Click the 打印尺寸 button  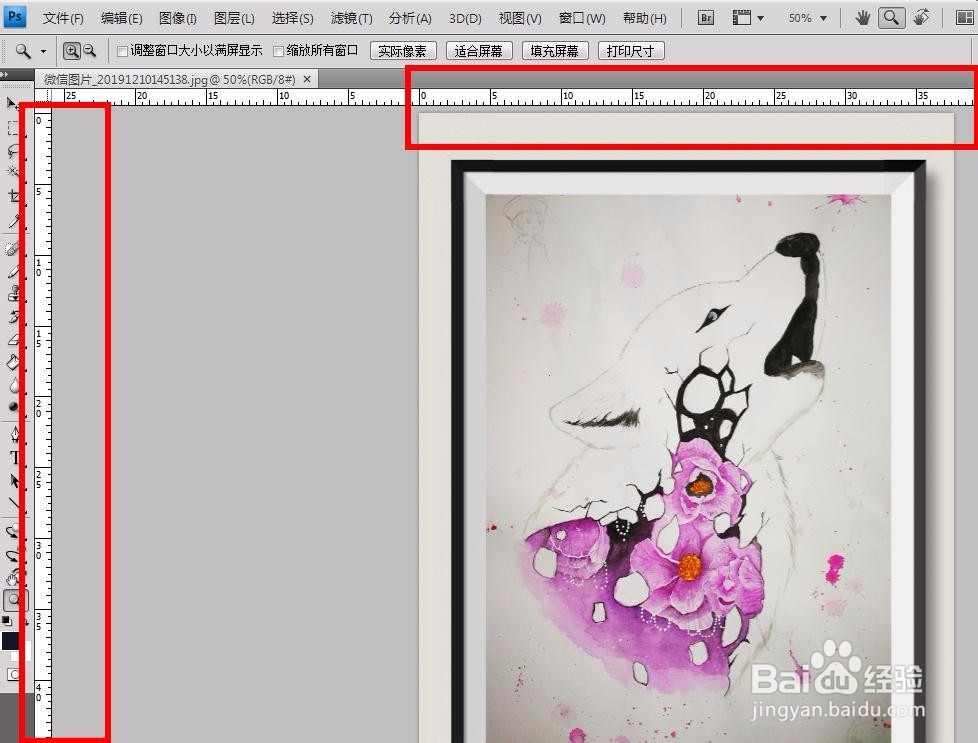click(x=631, y=51)
